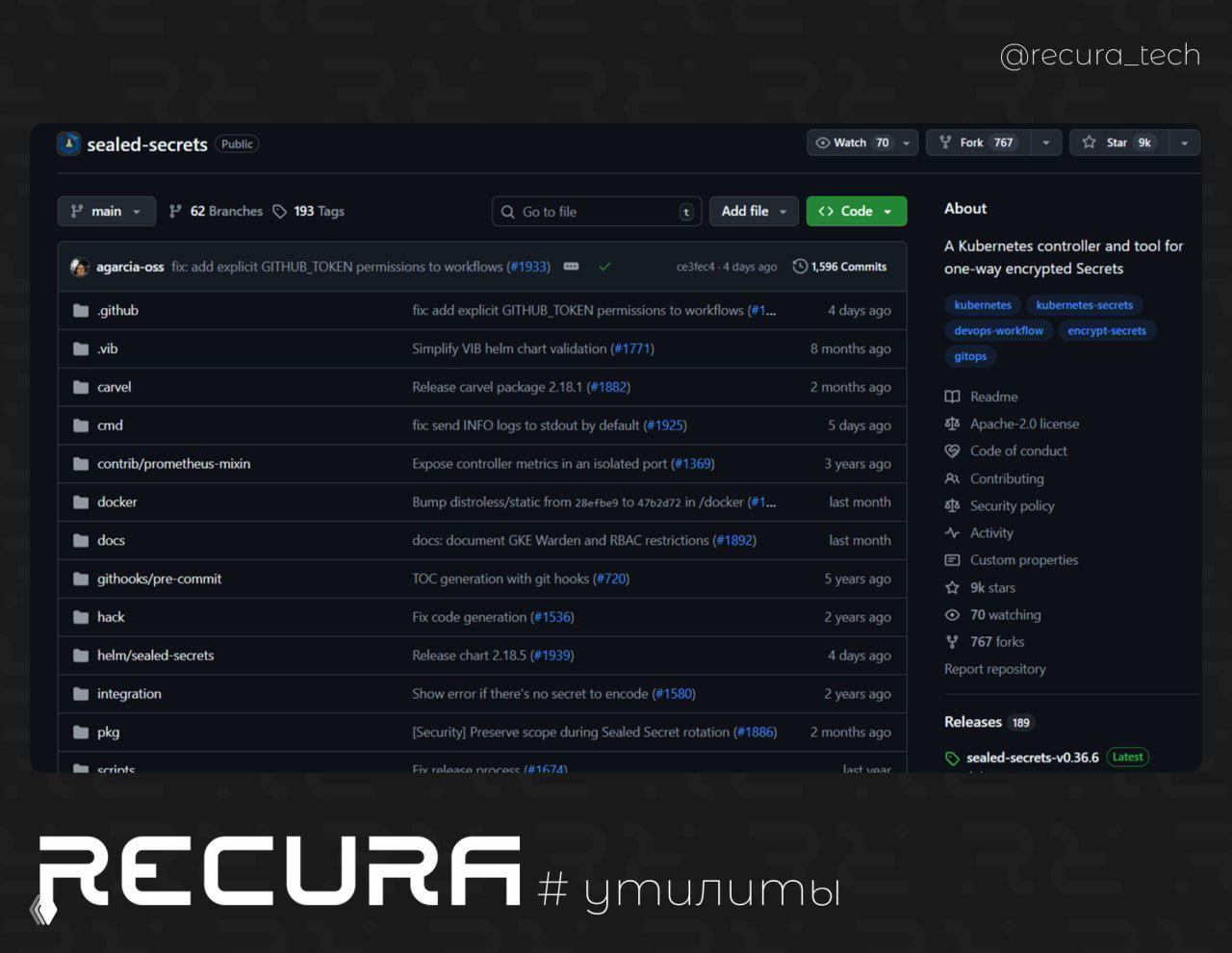The image size is (1232, 953).
Task: Open commit history via 1,596 Commits
Action: click(839, 267)
